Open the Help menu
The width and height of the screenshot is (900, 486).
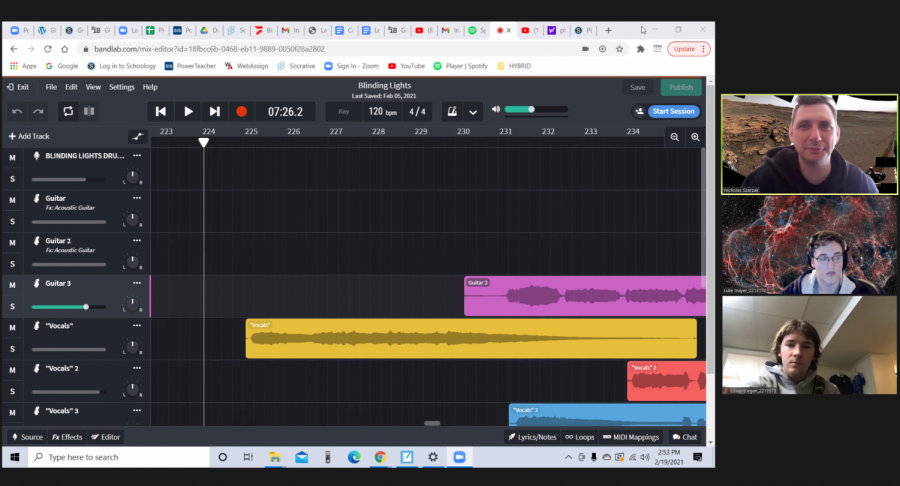[150, 87]
